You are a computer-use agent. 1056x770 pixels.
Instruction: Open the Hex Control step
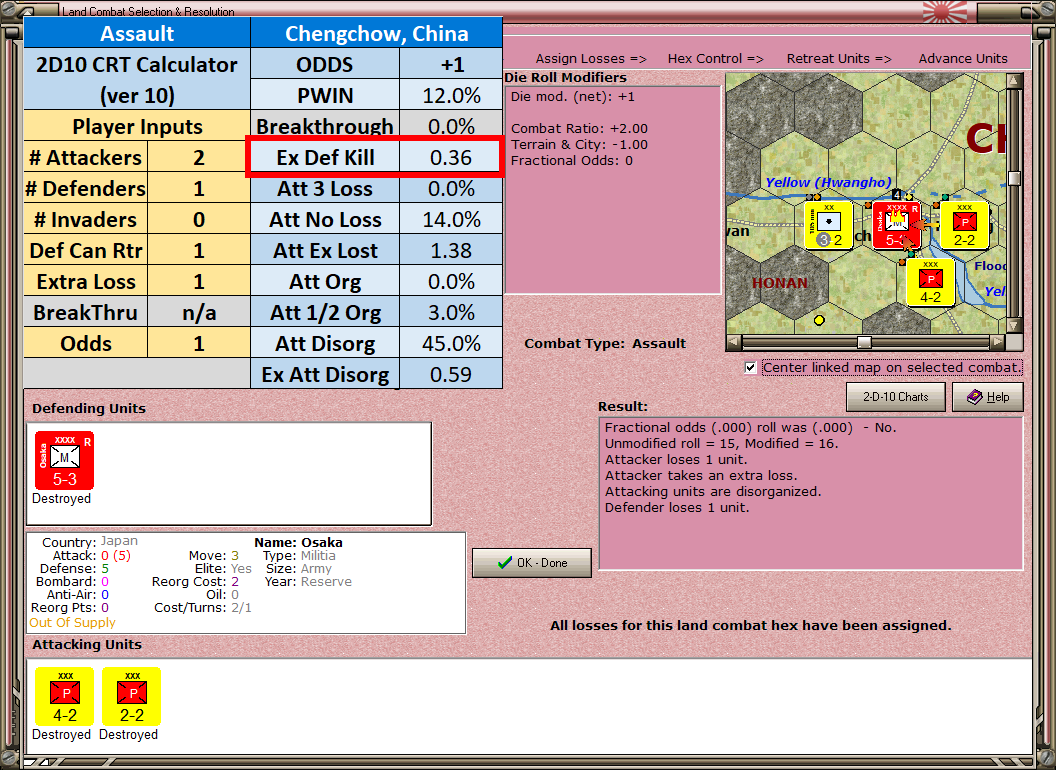(x=715, y=59)
